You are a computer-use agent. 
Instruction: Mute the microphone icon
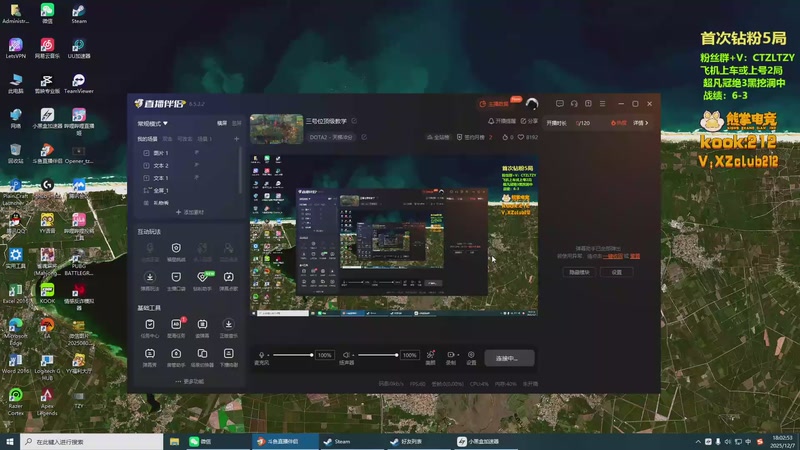point(262,355)
